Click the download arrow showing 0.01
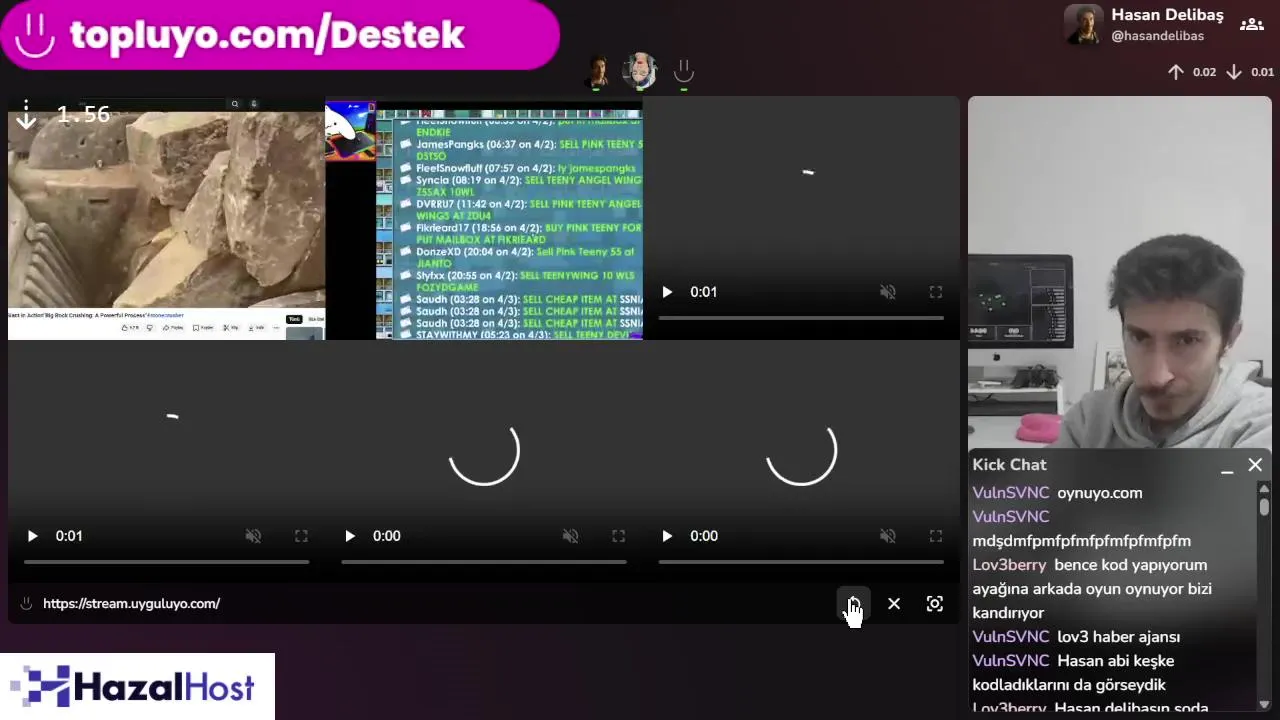This screenshot has width=1280, height=720. coord(1234,72)
